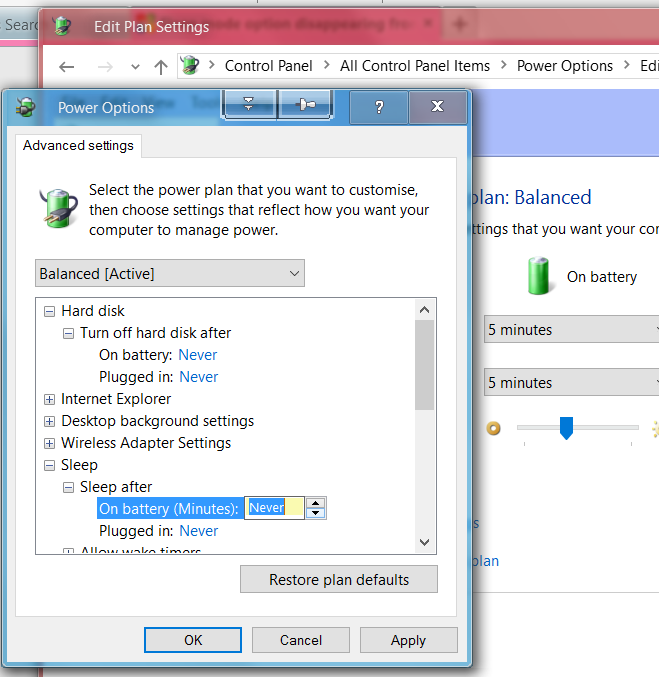Click Control Panel in the breadcrumb
The image size is (659, 677).
[x=269, y=66]
